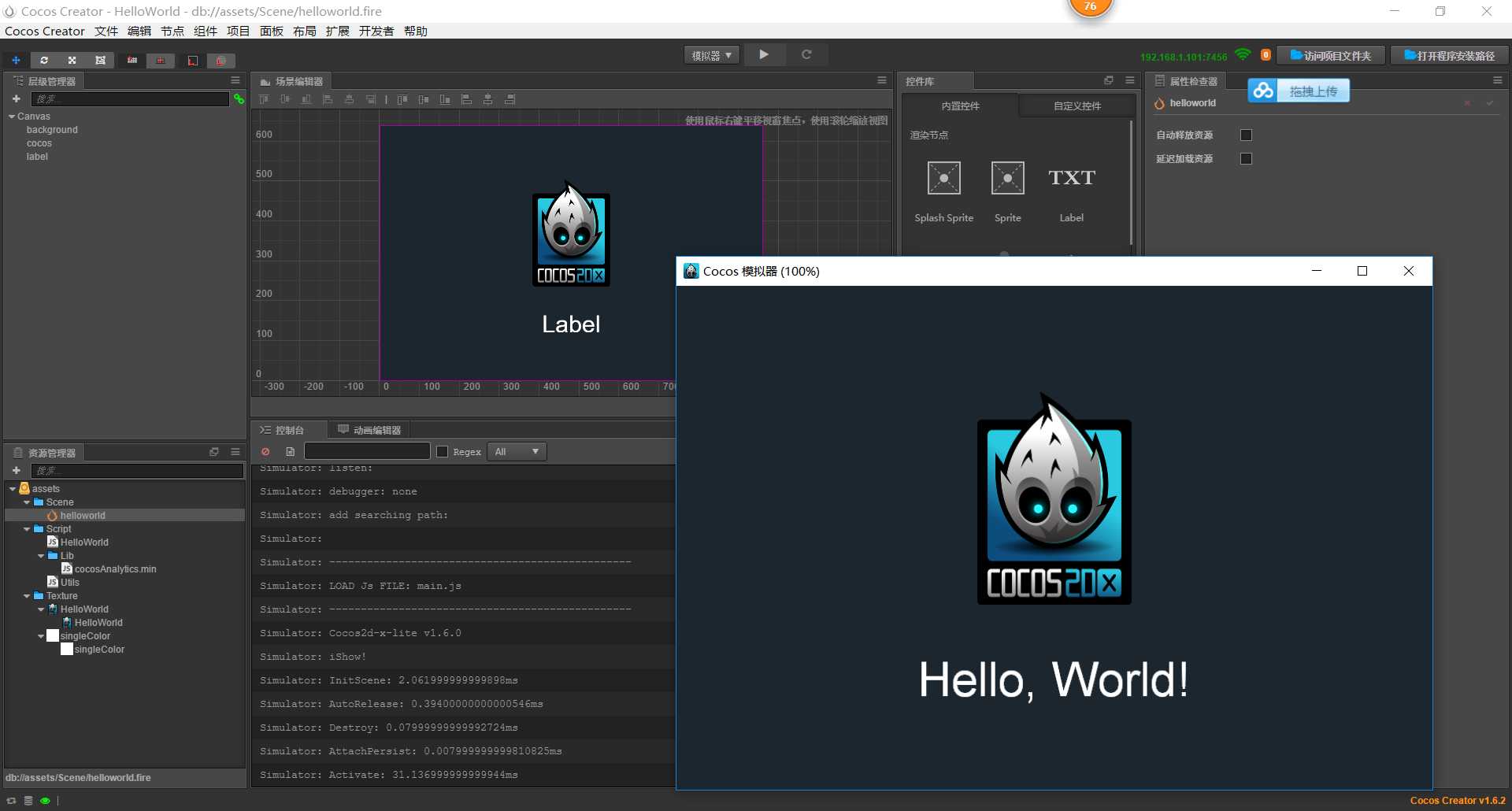Collapse the Texture folder
Screen dimensions: 1512x811
click(x=27, y=596)
